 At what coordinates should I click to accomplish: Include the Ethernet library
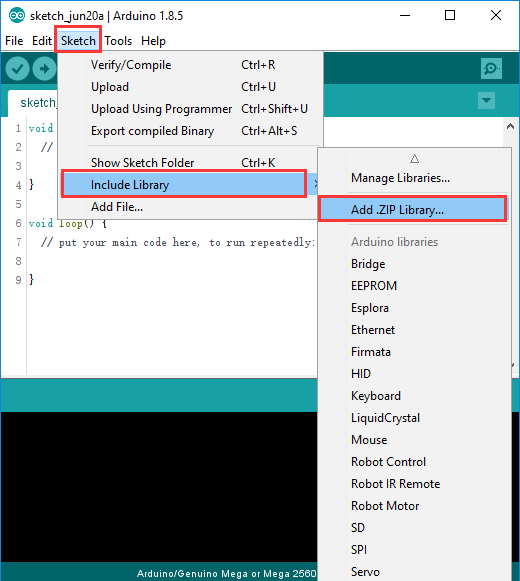414,330
